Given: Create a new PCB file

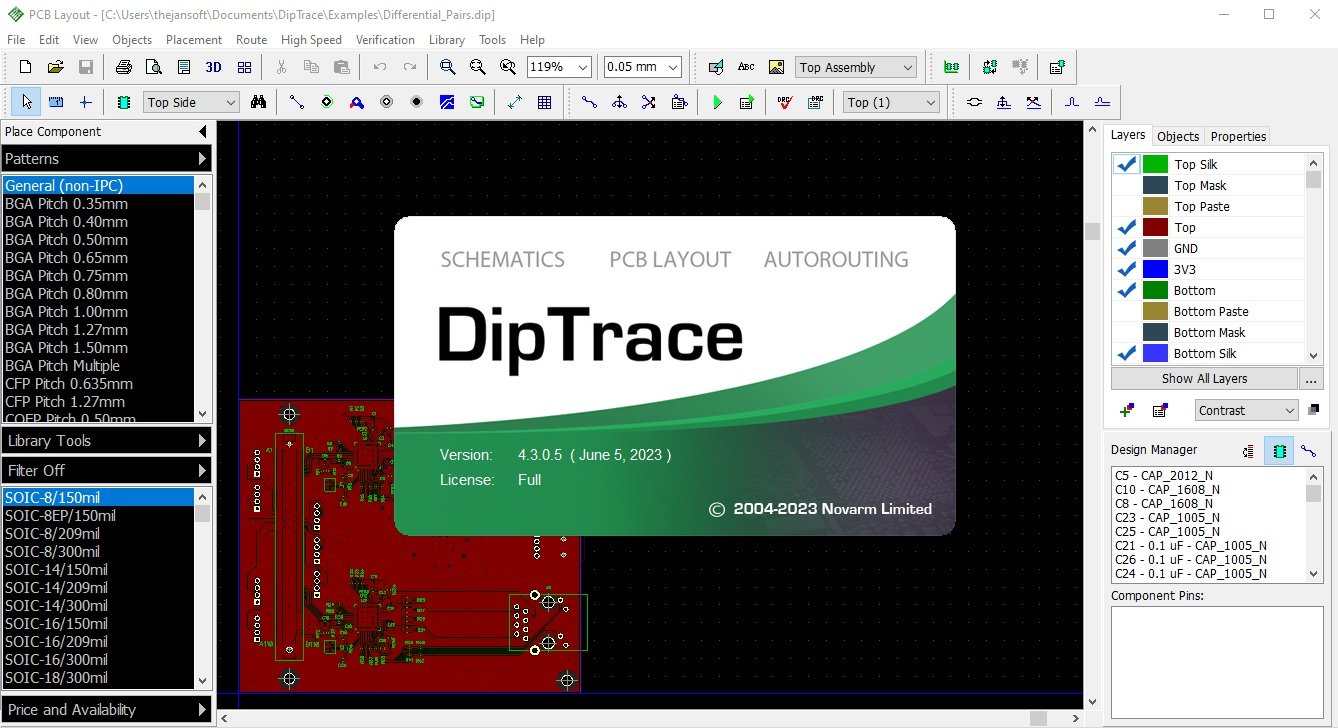Looking at the screenshot, I should click(x=26, y=67).
